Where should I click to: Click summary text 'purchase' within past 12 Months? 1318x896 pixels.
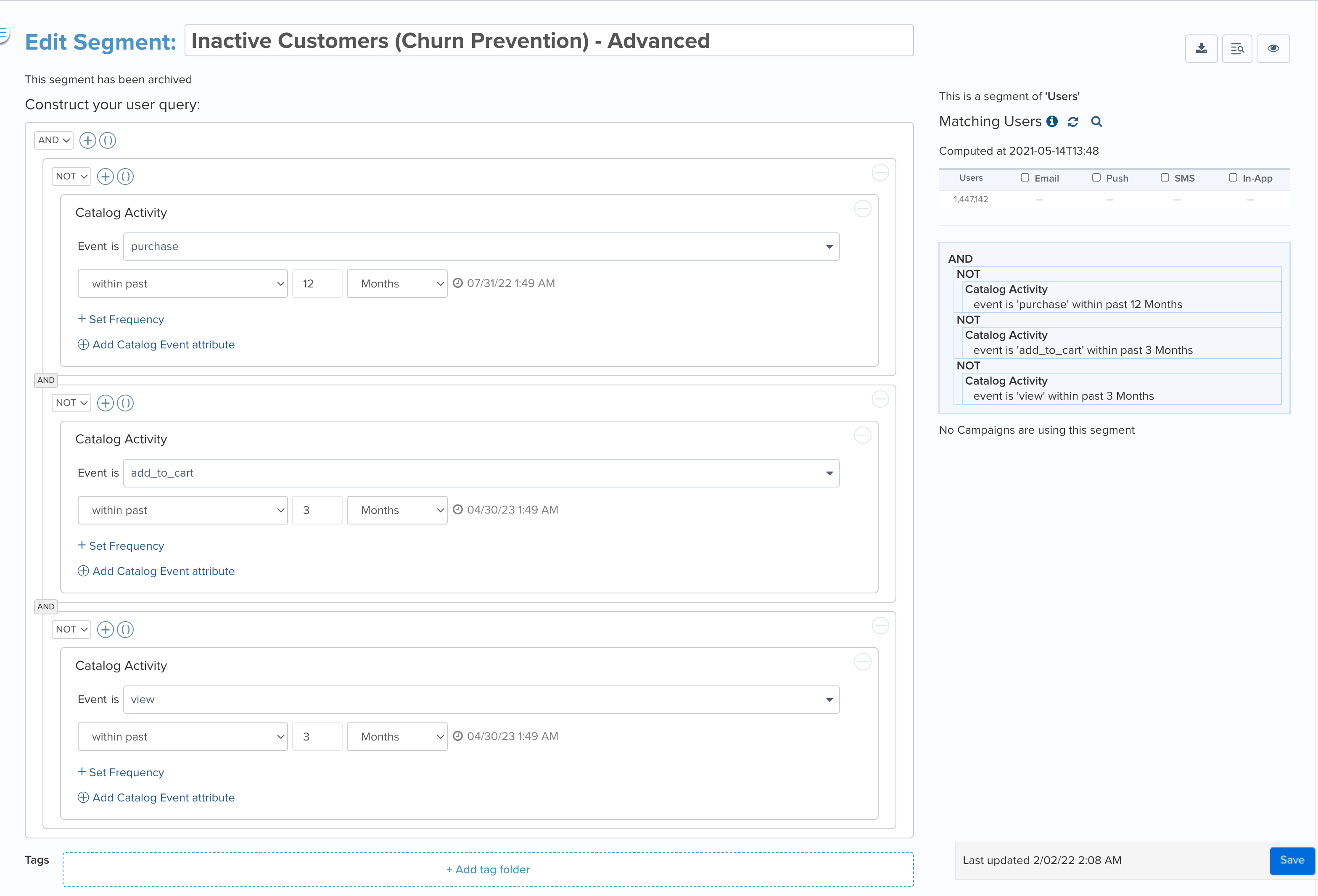pyautogui.click(x=1078, y=305)
